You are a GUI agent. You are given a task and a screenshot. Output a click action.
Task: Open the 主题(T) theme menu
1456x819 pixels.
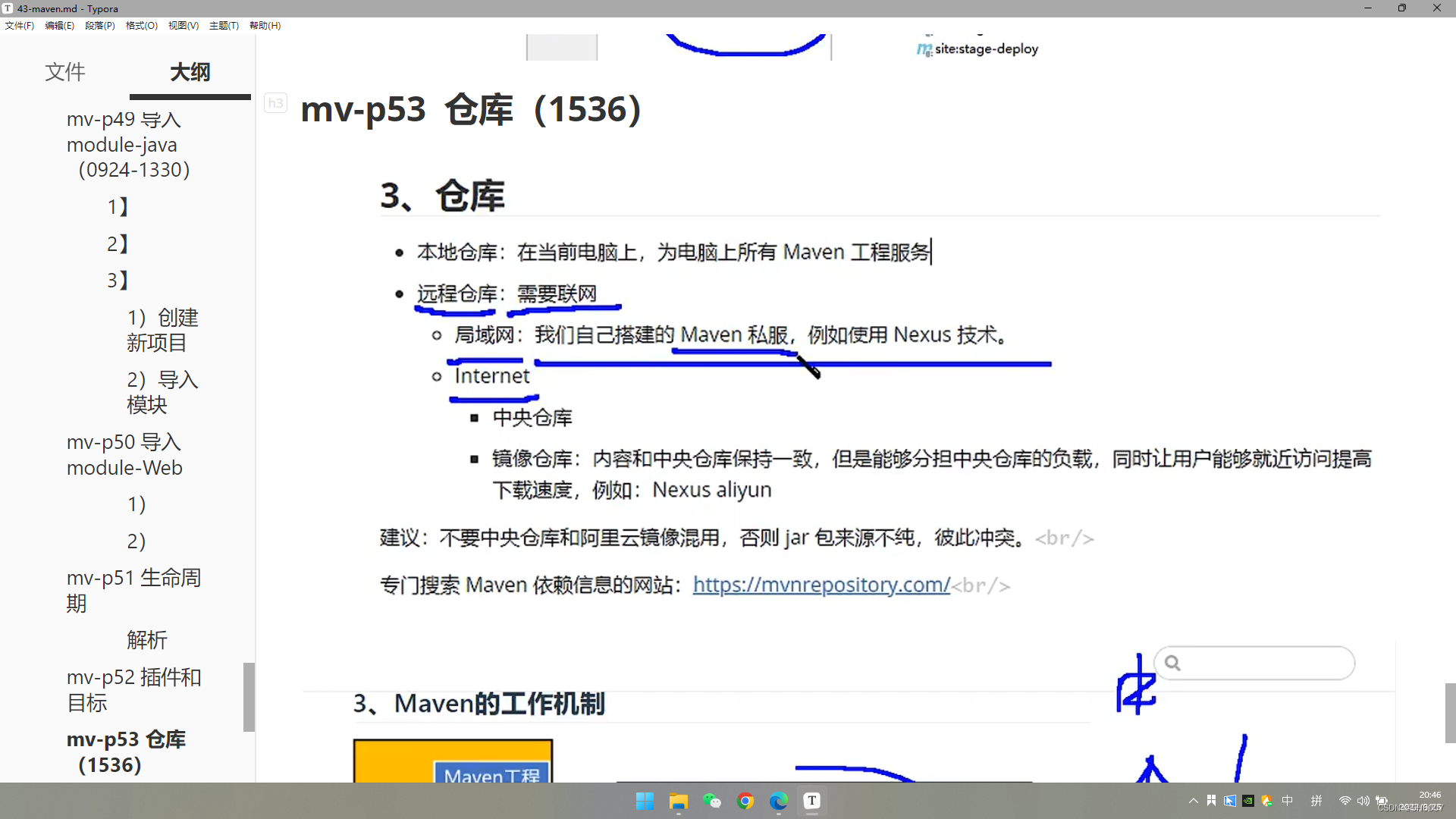pos(224,25)
